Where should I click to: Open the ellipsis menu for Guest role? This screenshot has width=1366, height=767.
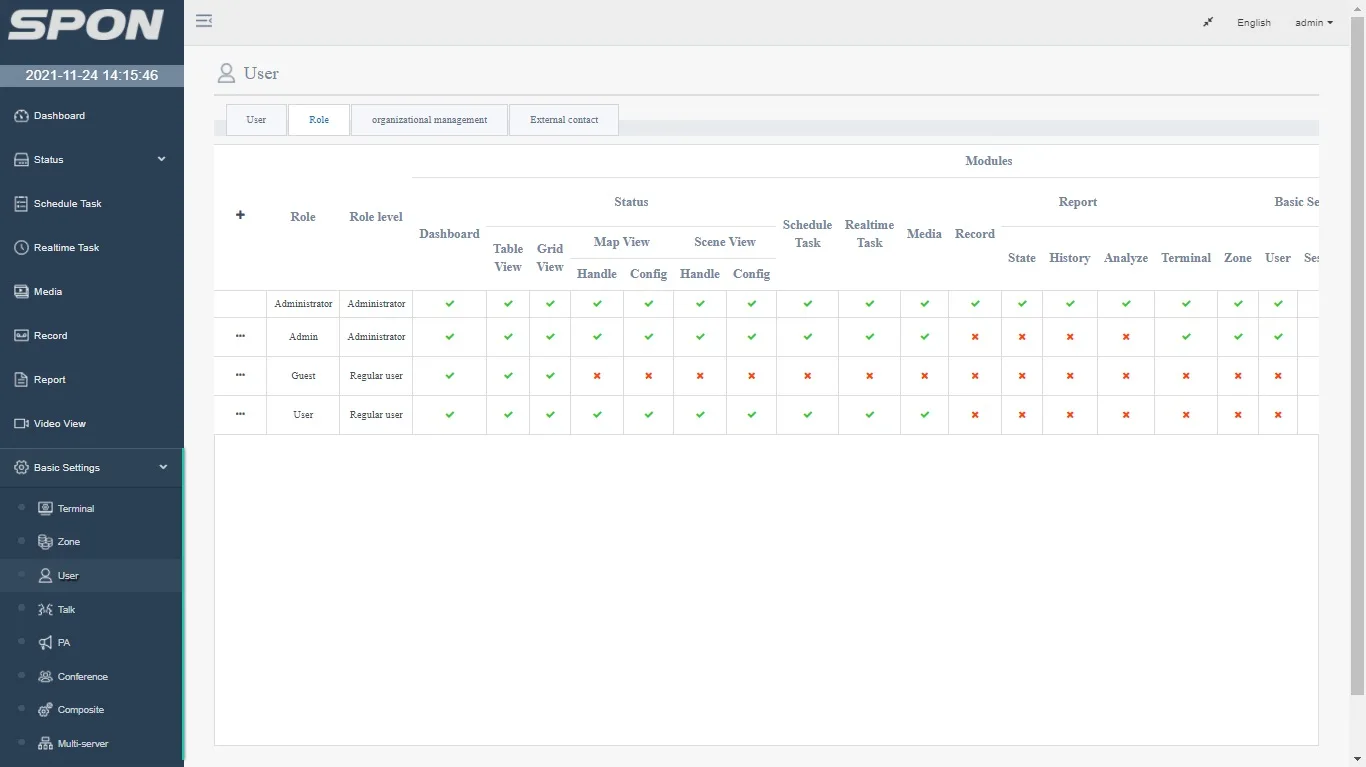pos(240,375)
